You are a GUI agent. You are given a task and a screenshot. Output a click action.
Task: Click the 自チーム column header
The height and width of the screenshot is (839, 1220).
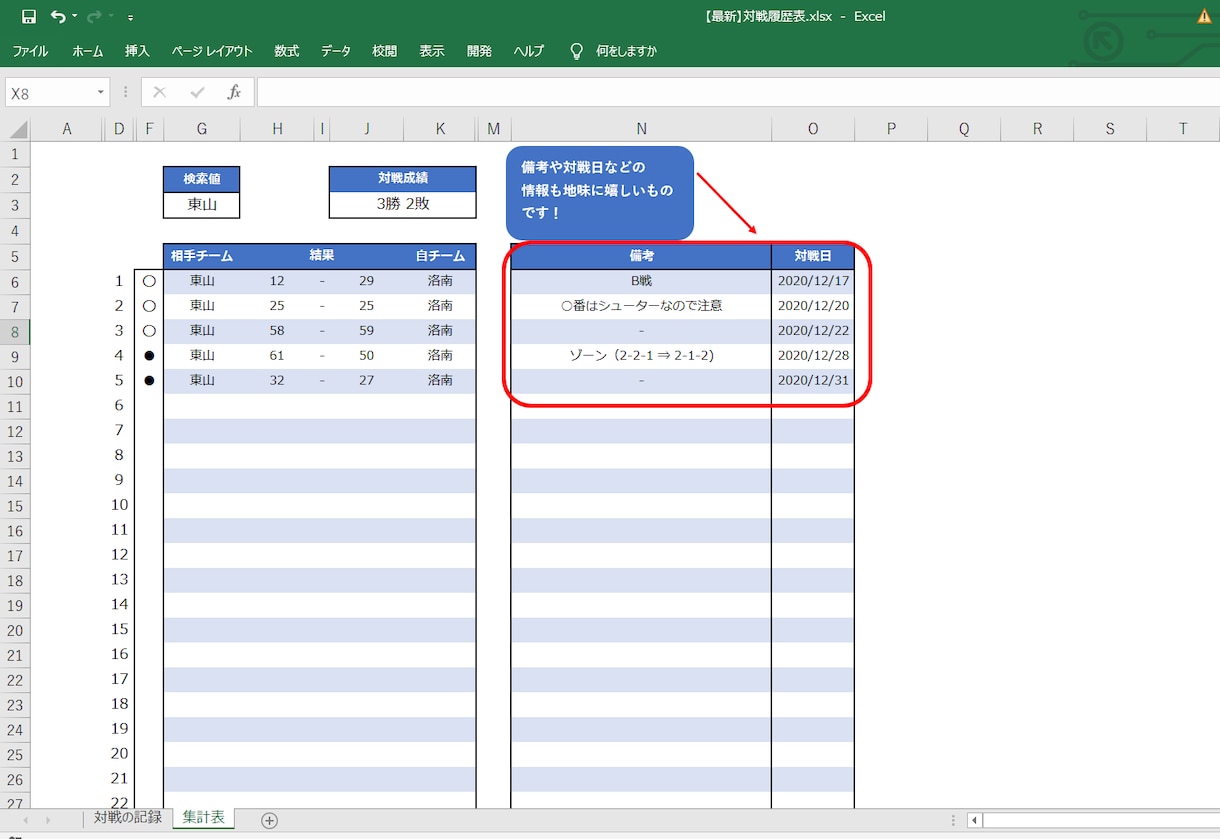coord(440,256)
